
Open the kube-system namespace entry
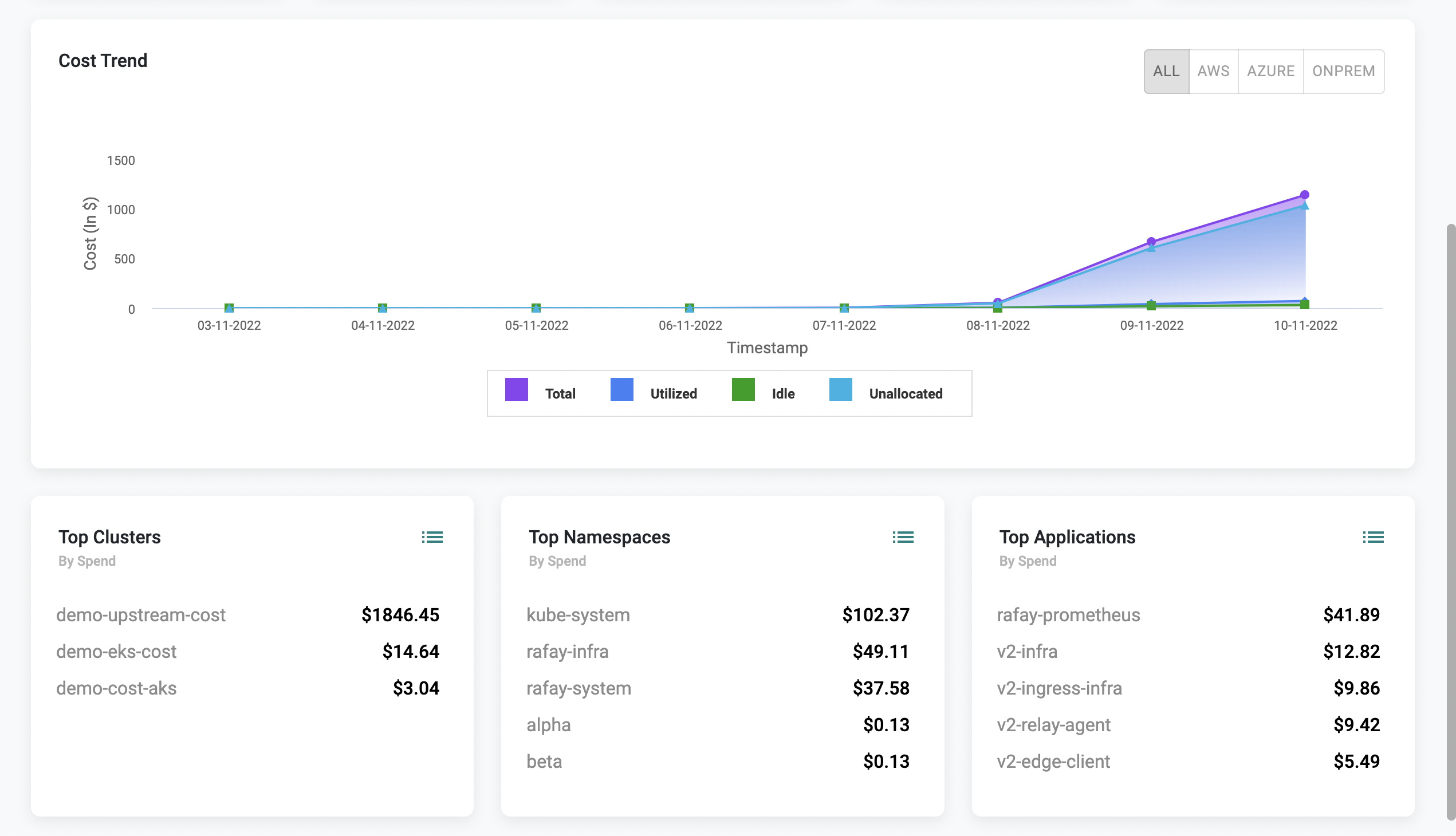[578, 615]
